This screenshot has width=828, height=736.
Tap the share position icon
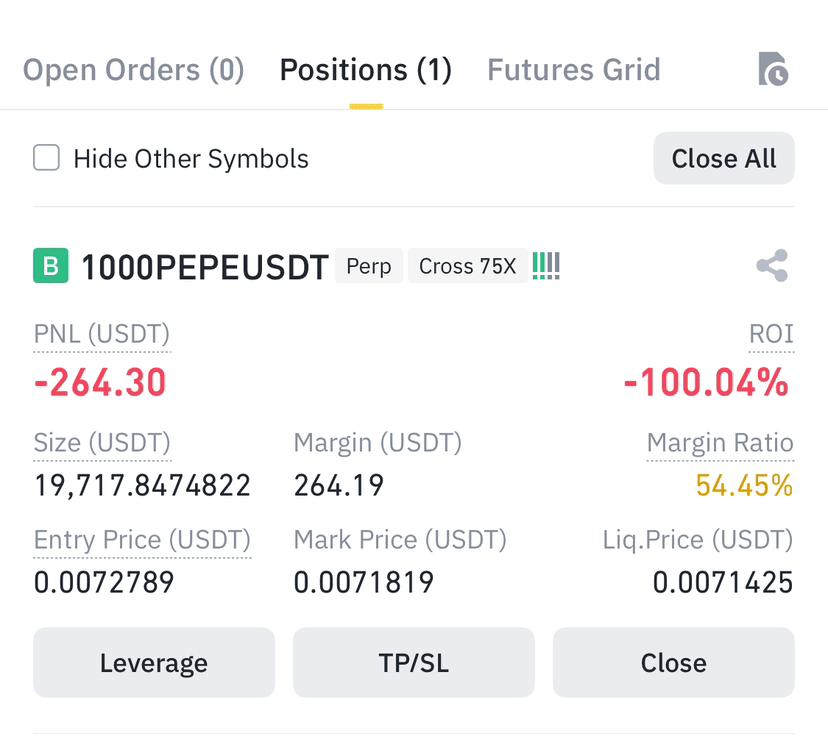pos(772,266)
